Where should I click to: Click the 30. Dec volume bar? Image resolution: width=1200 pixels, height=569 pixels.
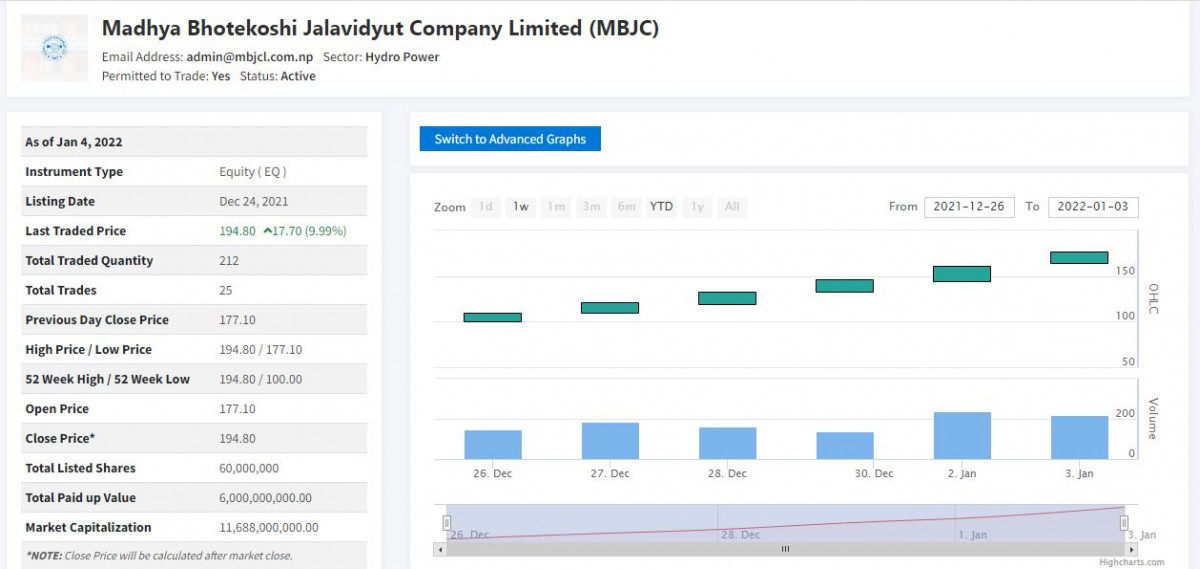point(845,446)
